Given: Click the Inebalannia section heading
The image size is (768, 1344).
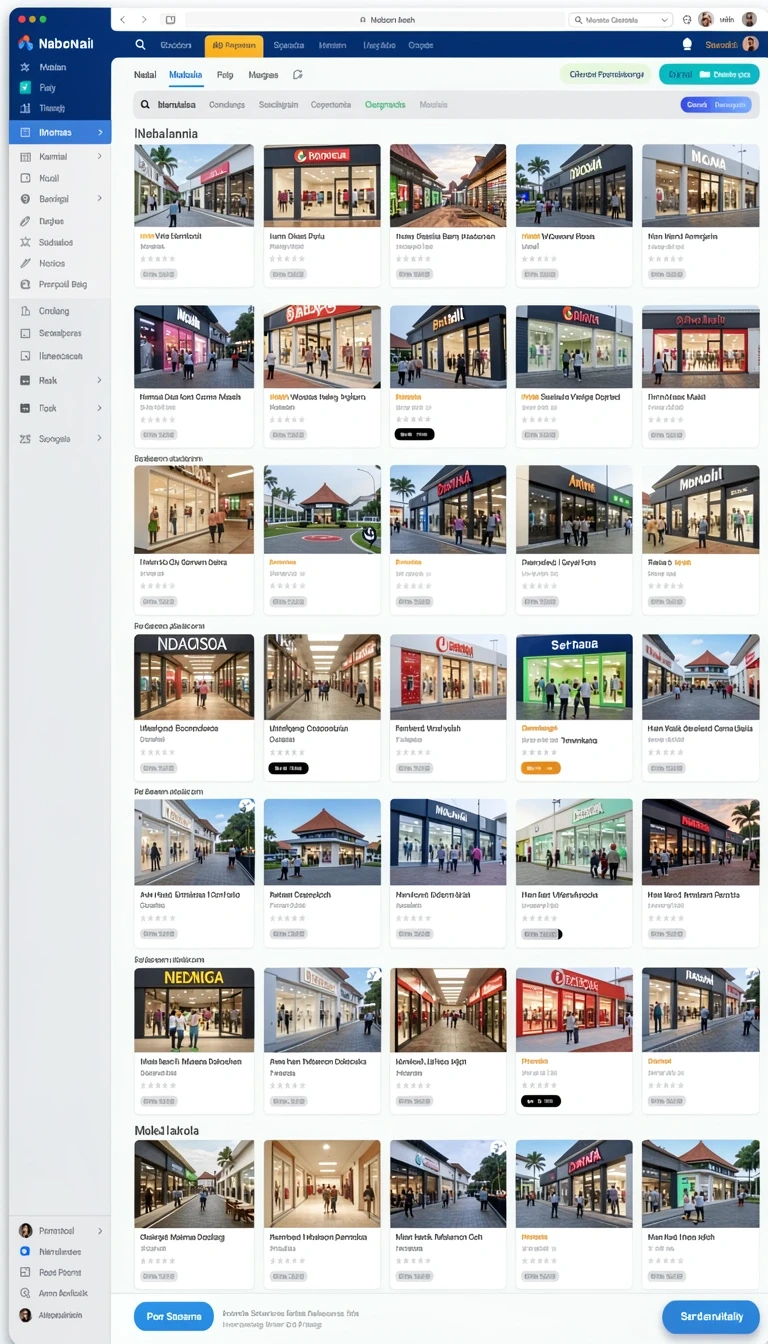Looking at the screenshot, I should (166, 133).
